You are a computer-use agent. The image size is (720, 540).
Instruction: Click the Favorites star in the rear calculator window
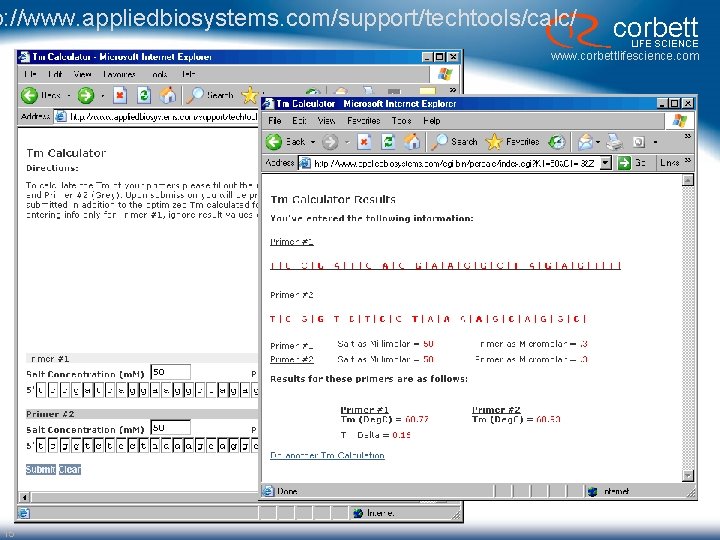[x=250, y=96]
